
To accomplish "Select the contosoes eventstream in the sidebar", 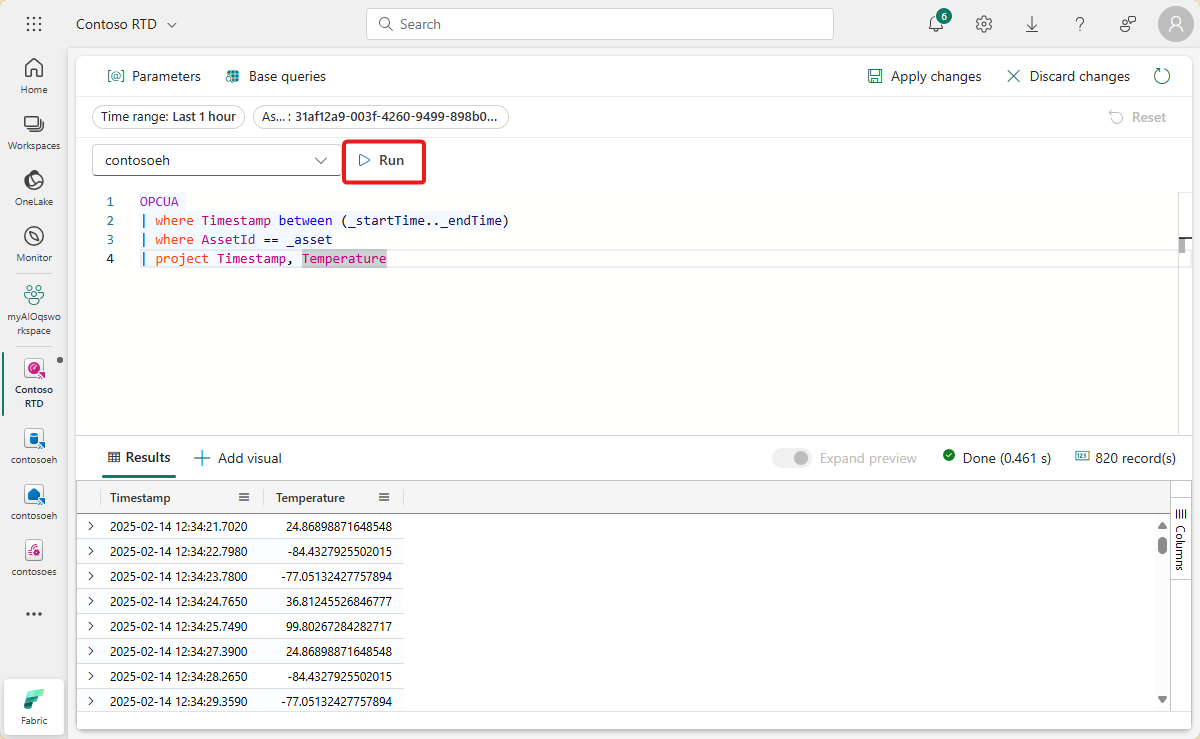I will click(x=33, y=555).
